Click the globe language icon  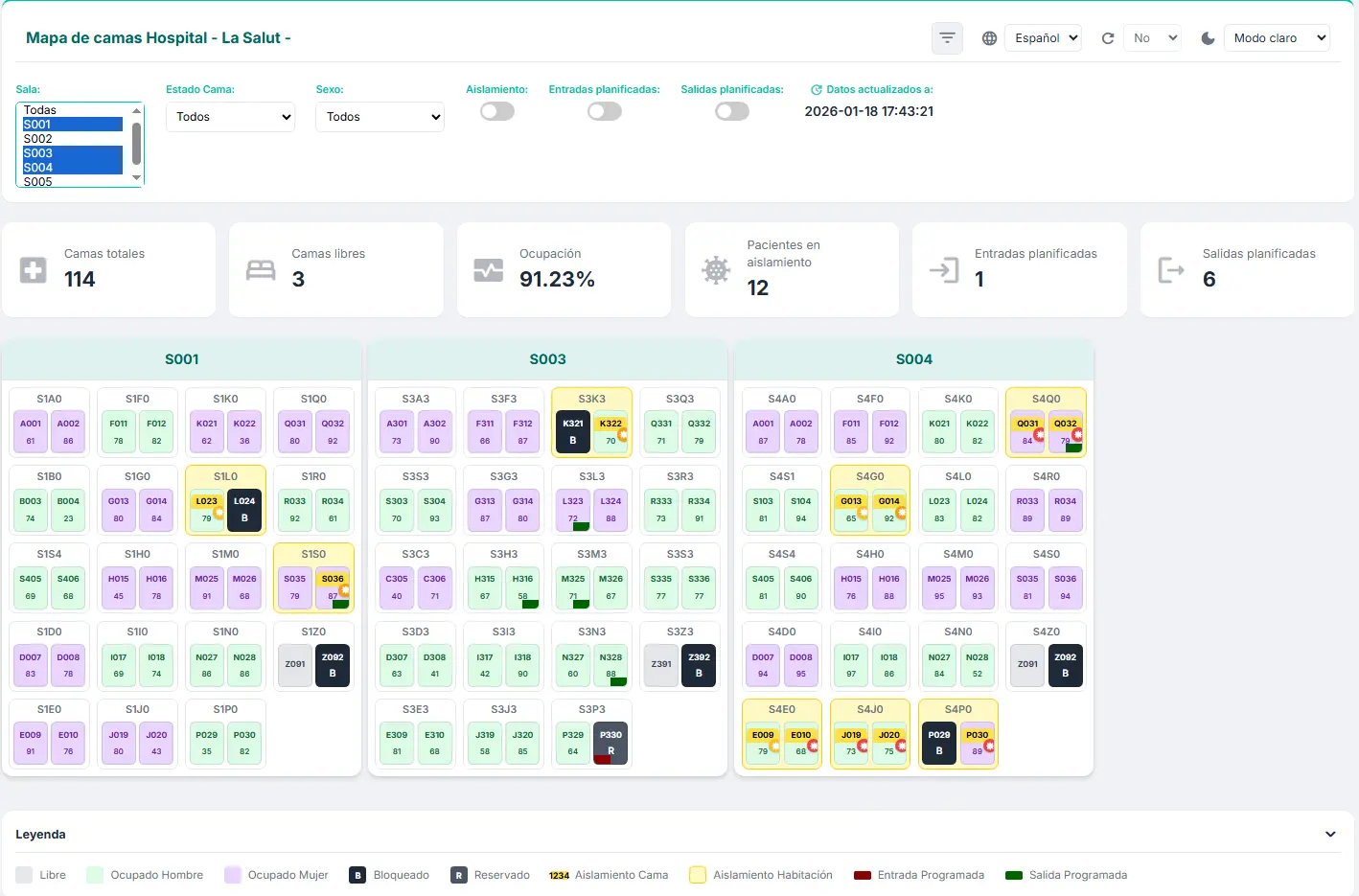(x=989, y=38)
